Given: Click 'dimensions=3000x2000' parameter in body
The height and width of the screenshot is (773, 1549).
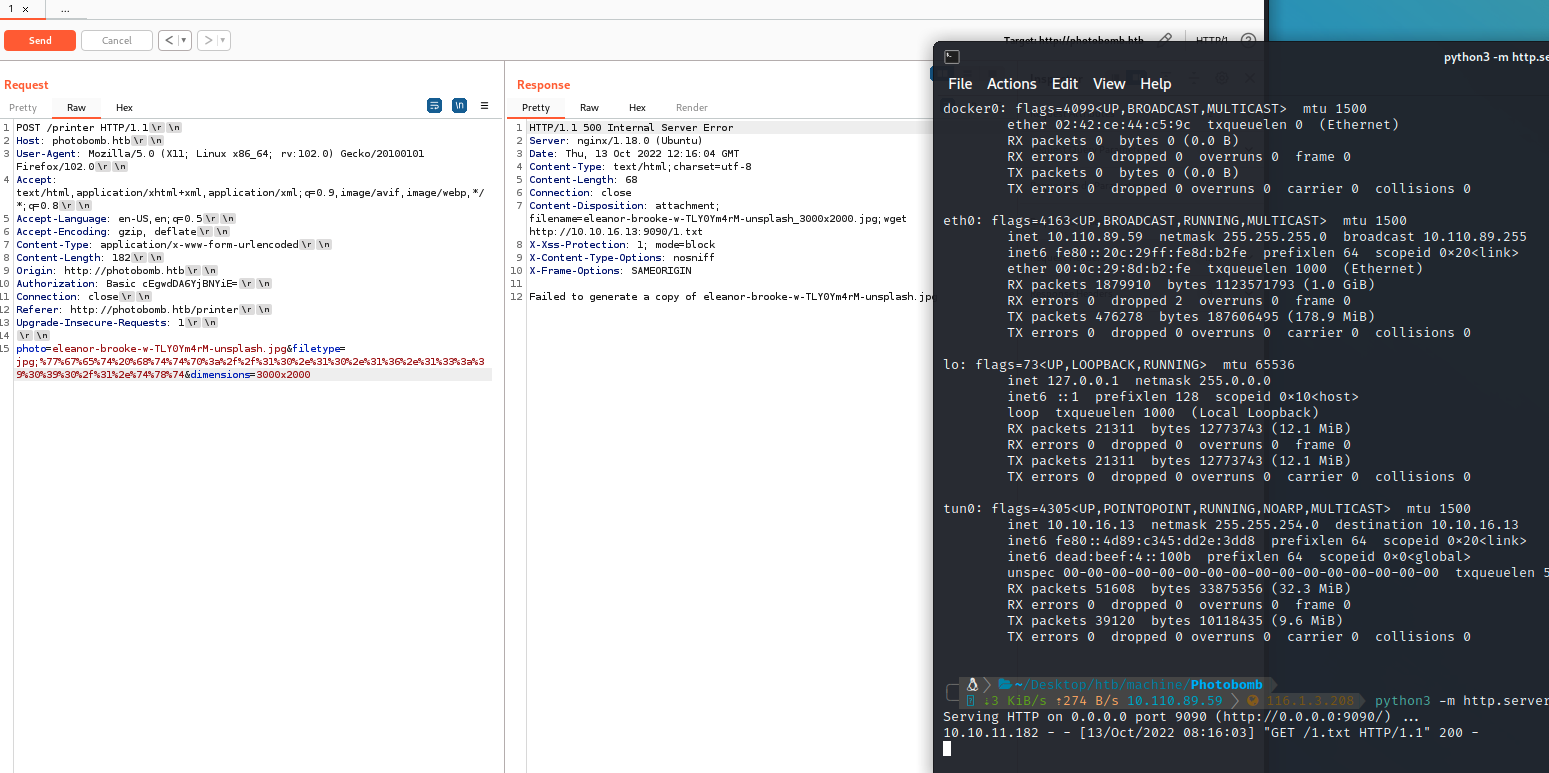Looking at the screenshot, I should pyautogui.click(x=249, y=375).
